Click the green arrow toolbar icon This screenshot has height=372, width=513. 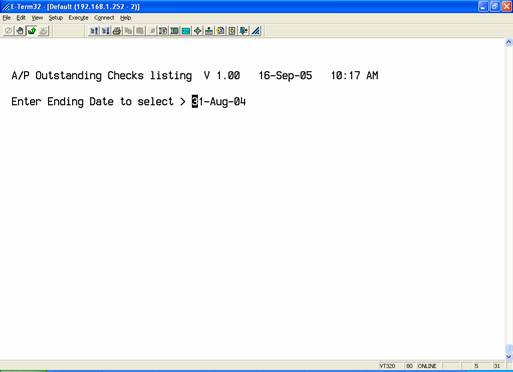tap(32, 31)
